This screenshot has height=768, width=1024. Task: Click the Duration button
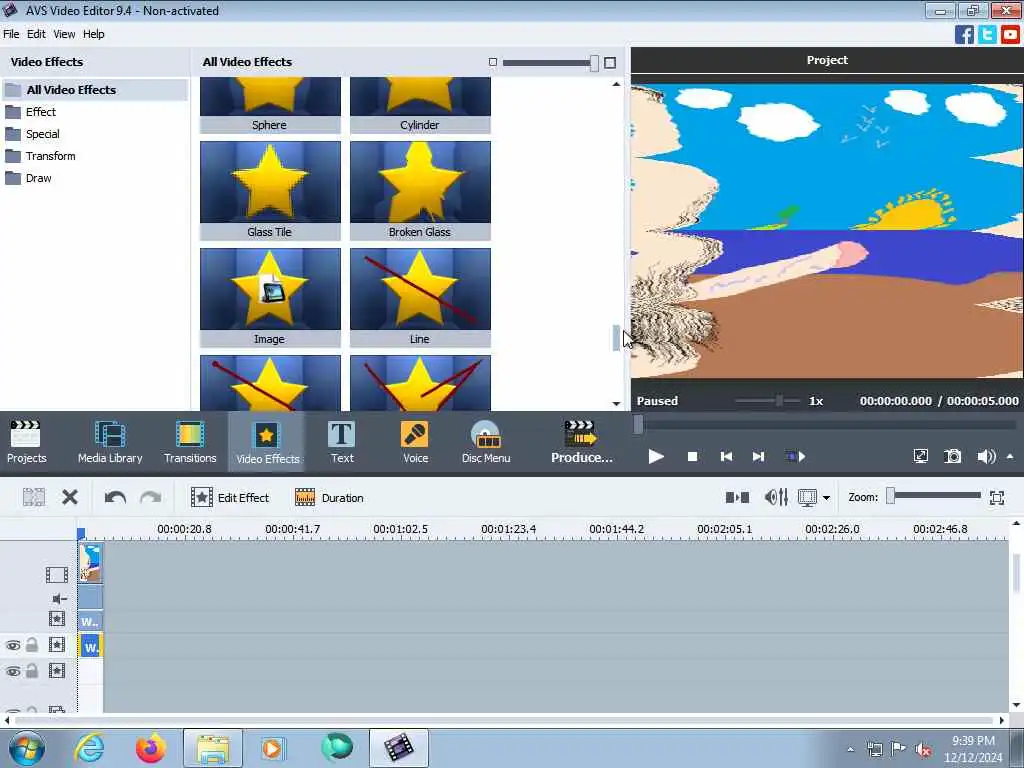[329, 498]
